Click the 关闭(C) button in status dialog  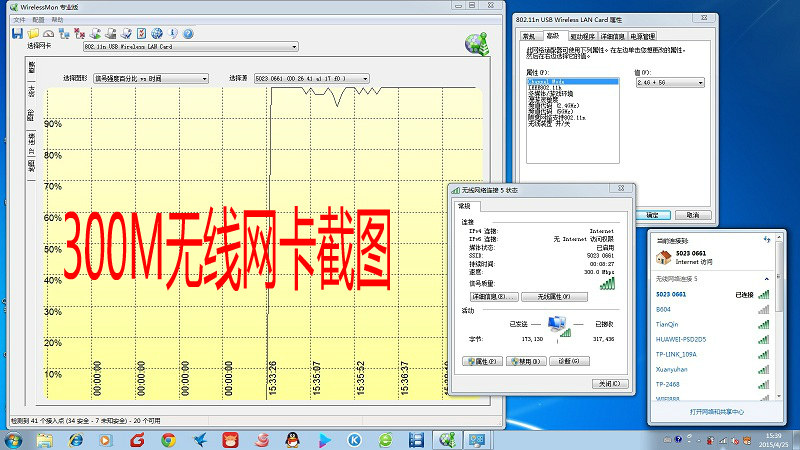[x=610, y=384]
